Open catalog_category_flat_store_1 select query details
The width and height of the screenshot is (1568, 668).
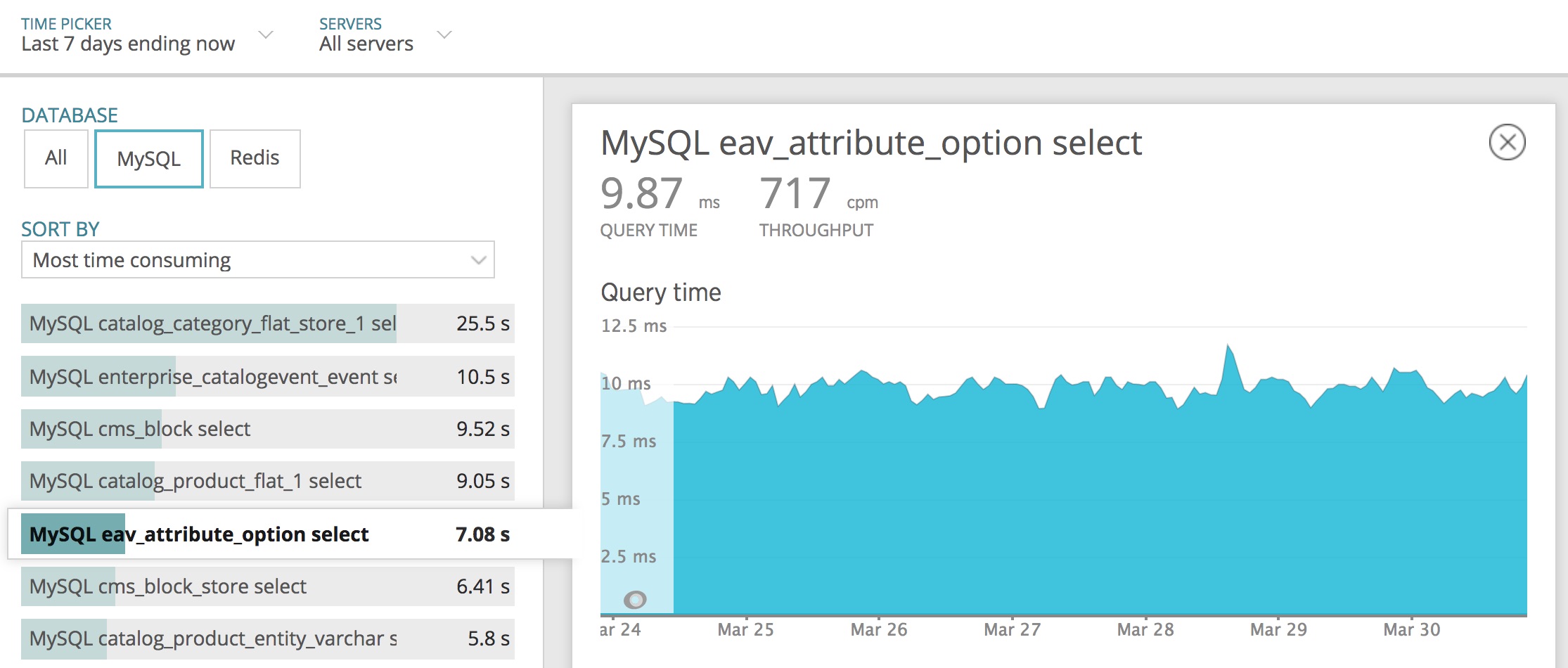tap(267, 323)
